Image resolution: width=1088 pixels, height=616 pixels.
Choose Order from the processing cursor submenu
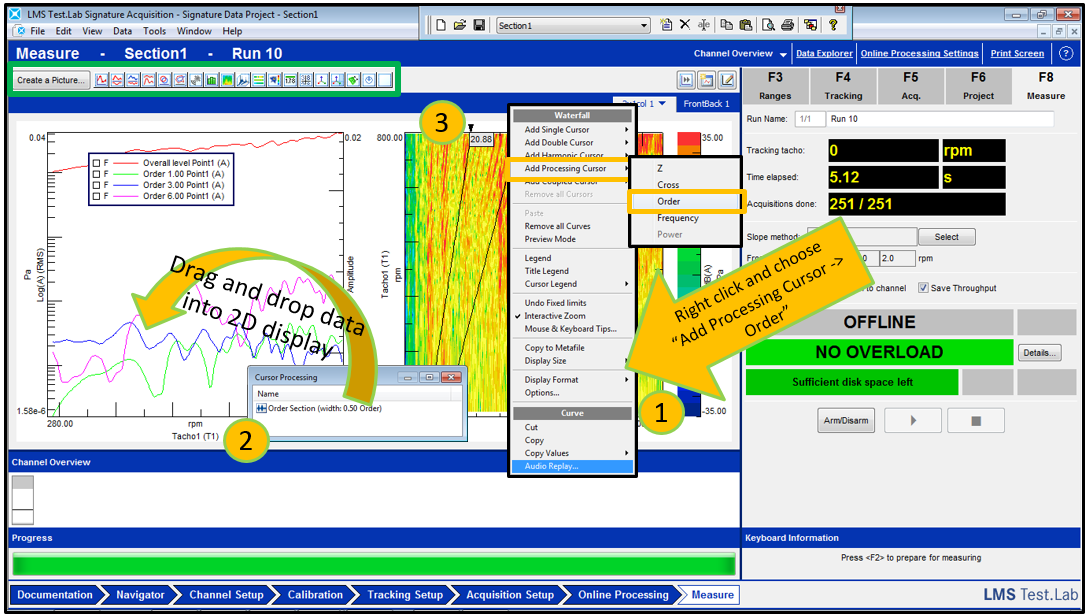[x=669, y=201]
